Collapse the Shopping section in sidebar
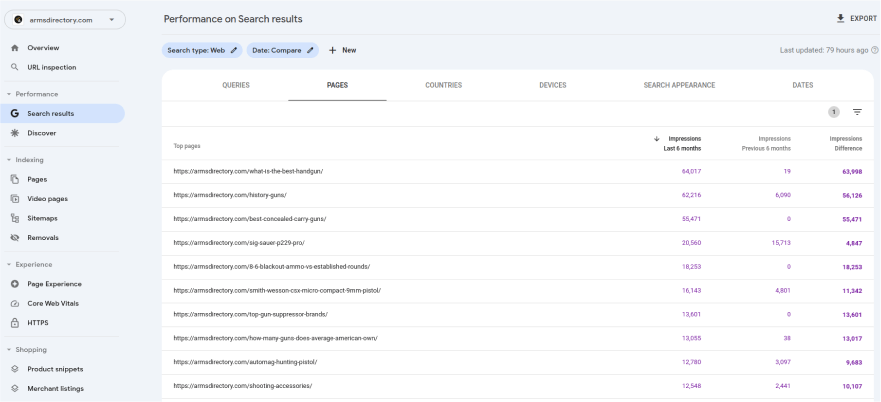This screenshot has width=881, height=402. click(x=9, y=350)
